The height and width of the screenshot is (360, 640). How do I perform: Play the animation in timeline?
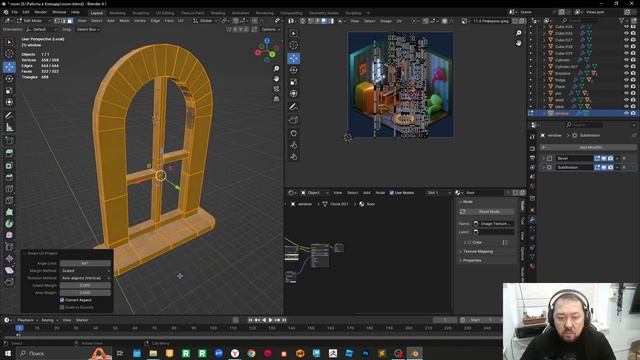(270, 320)
